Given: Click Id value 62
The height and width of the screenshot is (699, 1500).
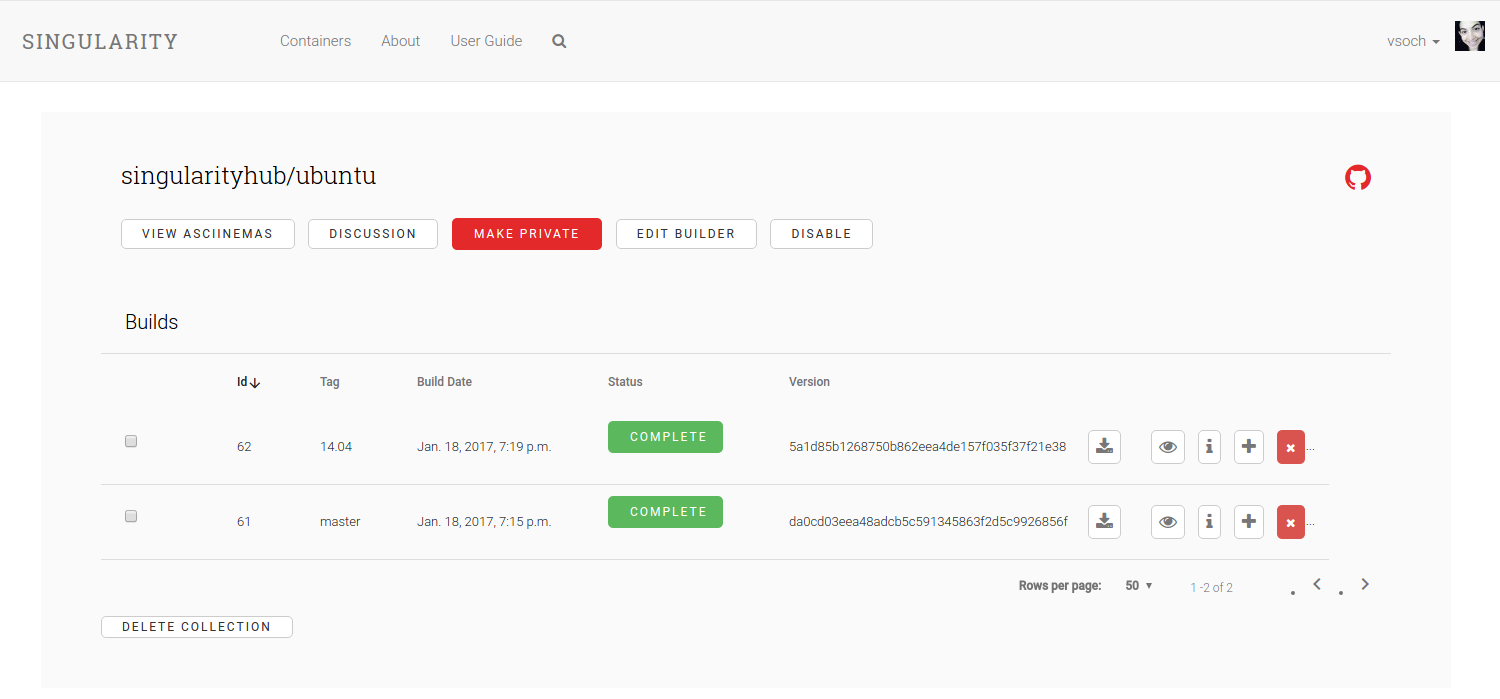Looking at the screenshot, I should click(244, 447).
